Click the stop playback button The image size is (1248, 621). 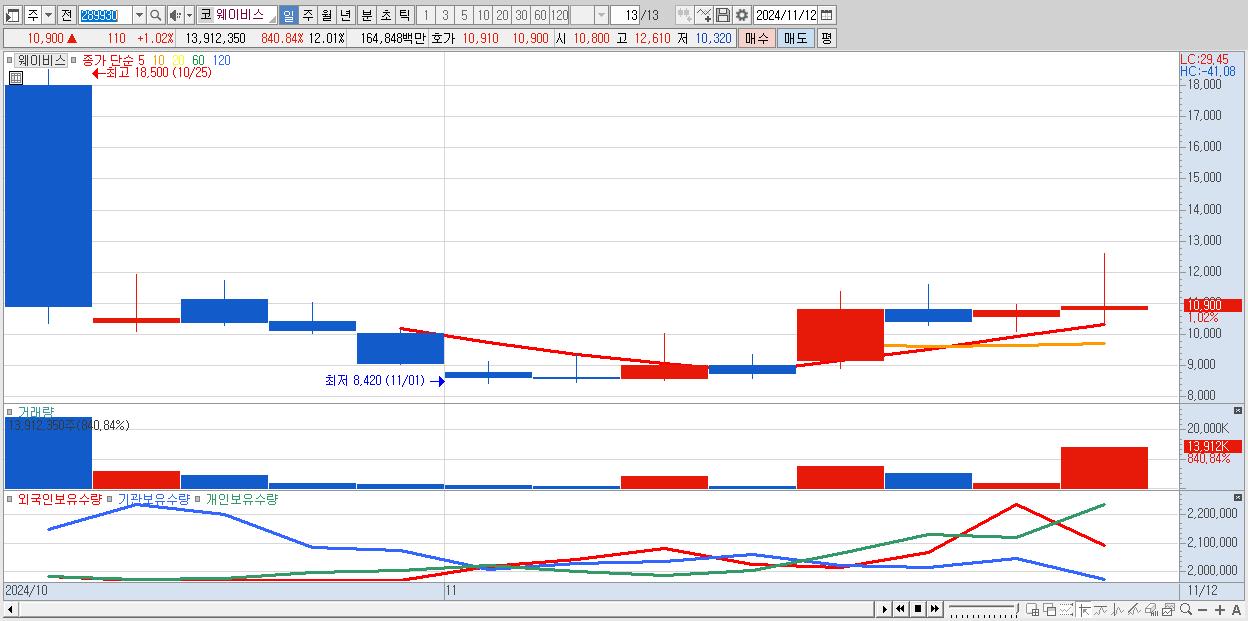click(x=917, y=609)
